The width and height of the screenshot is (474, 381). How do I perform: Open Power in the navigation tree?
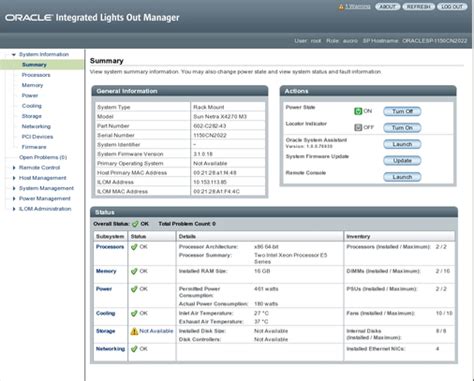[x=30, y=96]
